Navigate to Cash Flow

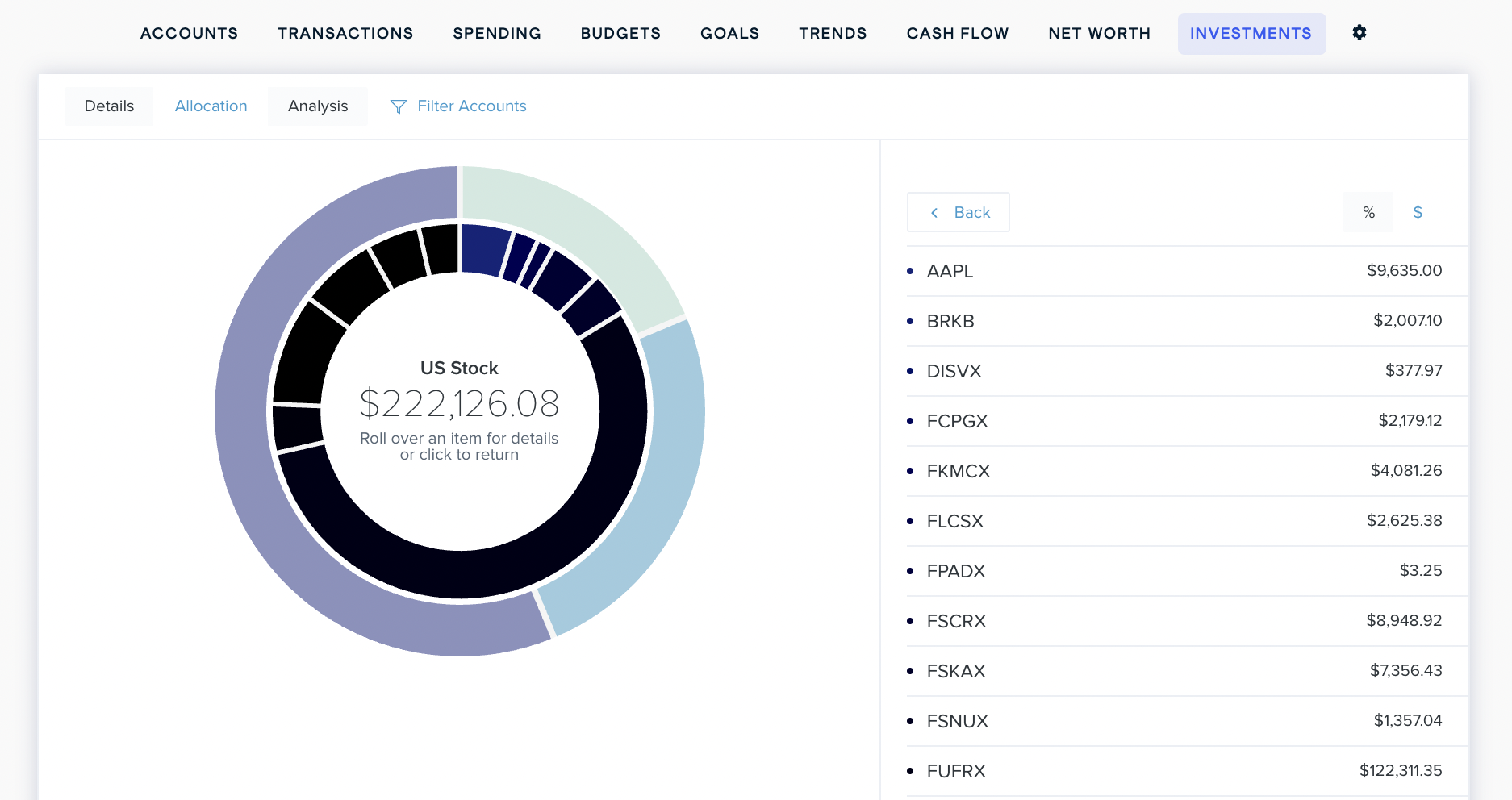click(957, 34)
